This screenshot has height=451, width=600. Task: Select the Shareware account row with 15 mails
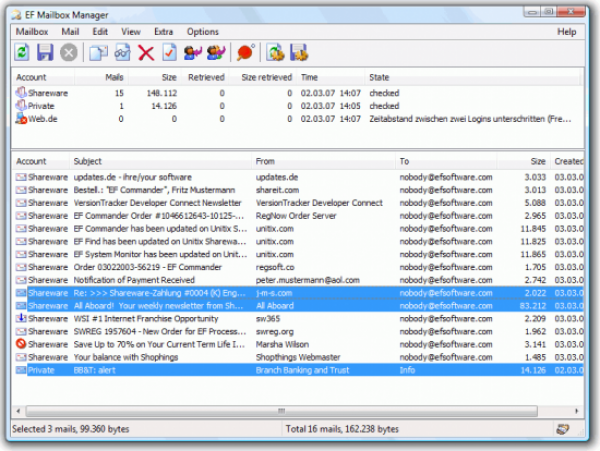pos(298,93)
